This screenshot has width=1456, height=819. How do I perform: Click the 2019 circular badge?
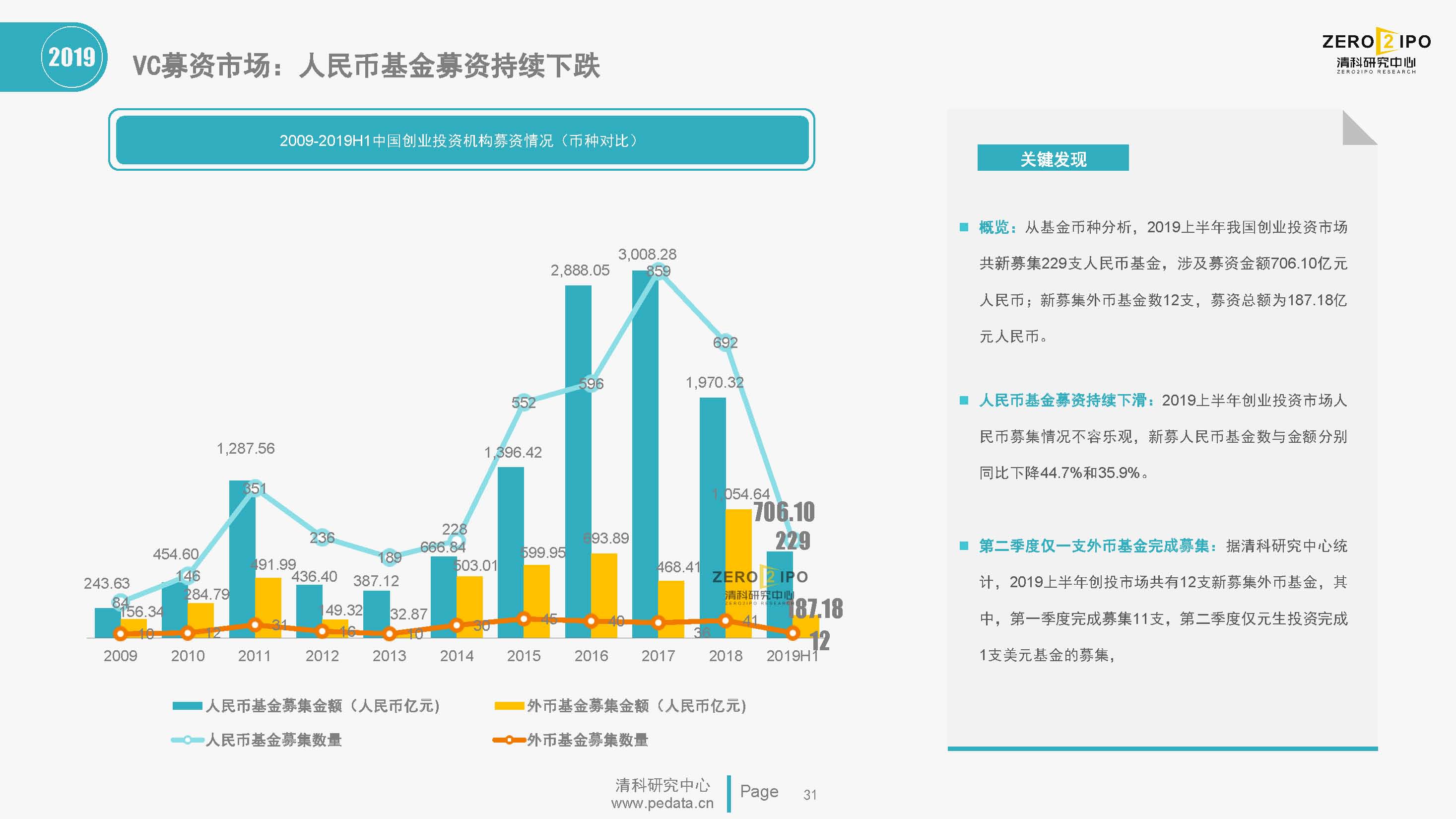(x=72, y=57)
